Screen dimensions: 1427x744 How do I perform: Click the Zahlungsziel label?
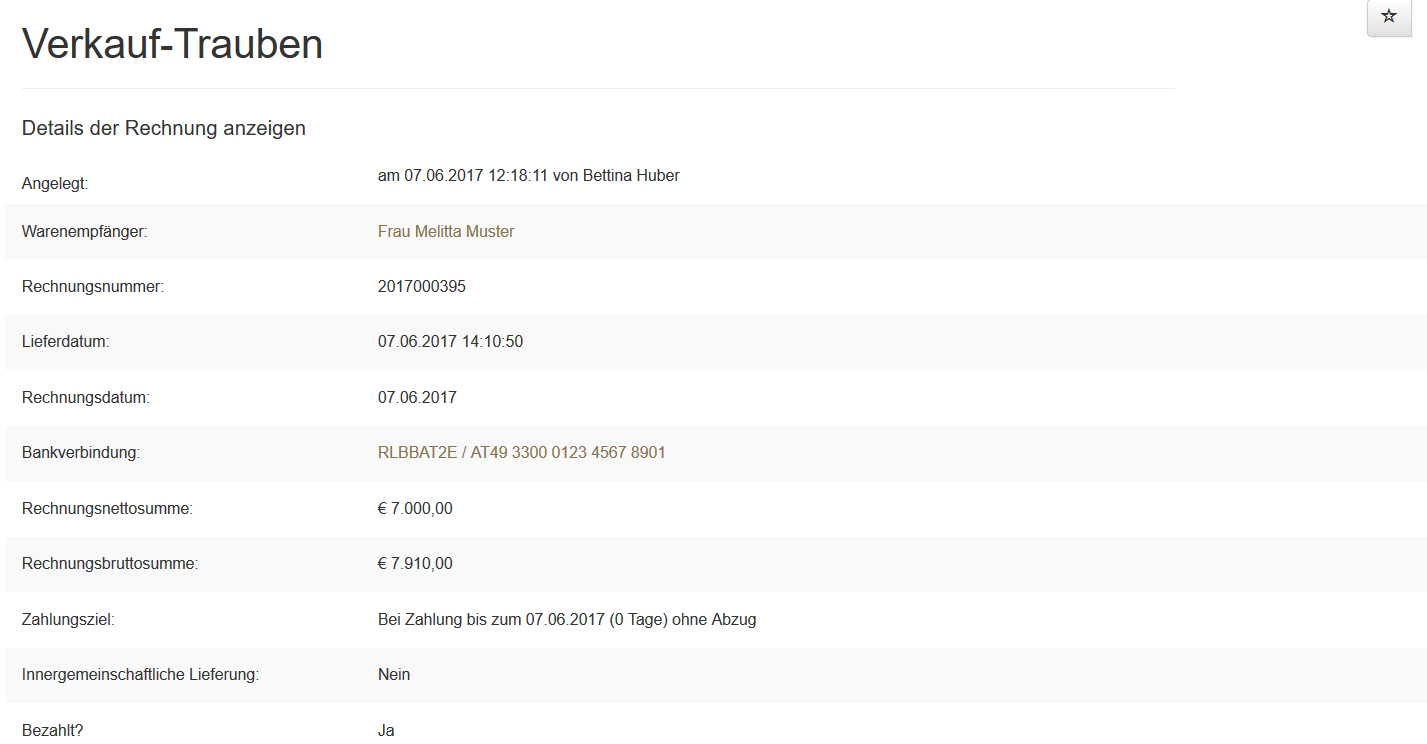click(68, 620)
